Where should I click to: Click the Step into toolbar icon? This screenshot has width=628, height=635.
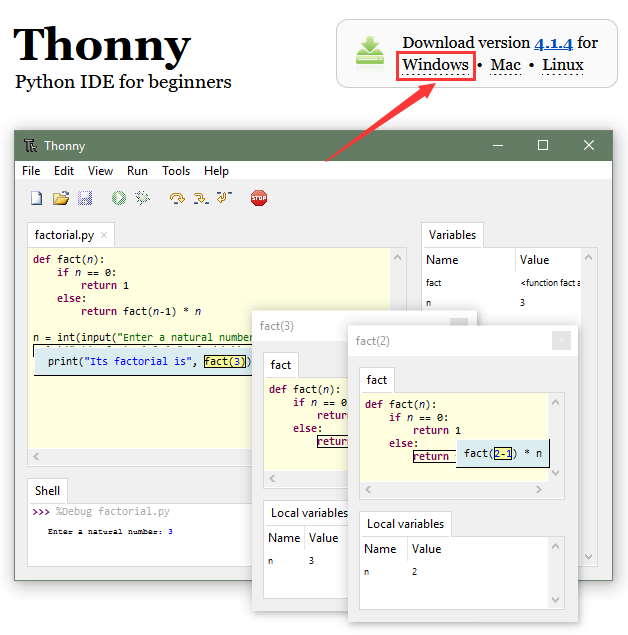coord(201,198)
